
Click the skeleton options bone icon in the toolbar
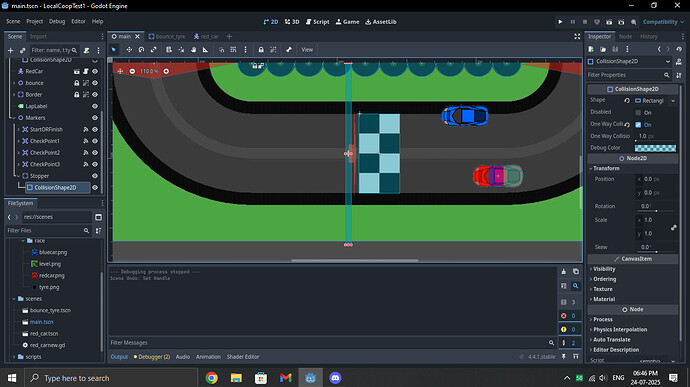(x=289, y=50)
